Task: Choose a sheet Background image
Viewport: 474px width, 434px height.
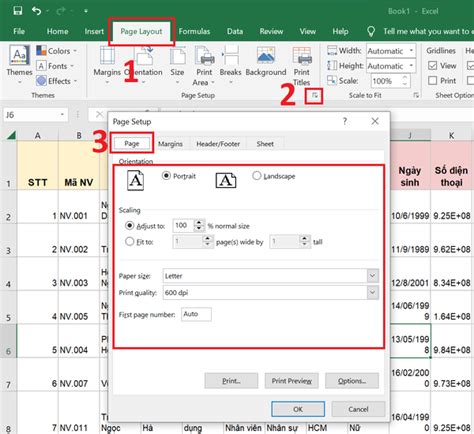Action: [266, 62]
